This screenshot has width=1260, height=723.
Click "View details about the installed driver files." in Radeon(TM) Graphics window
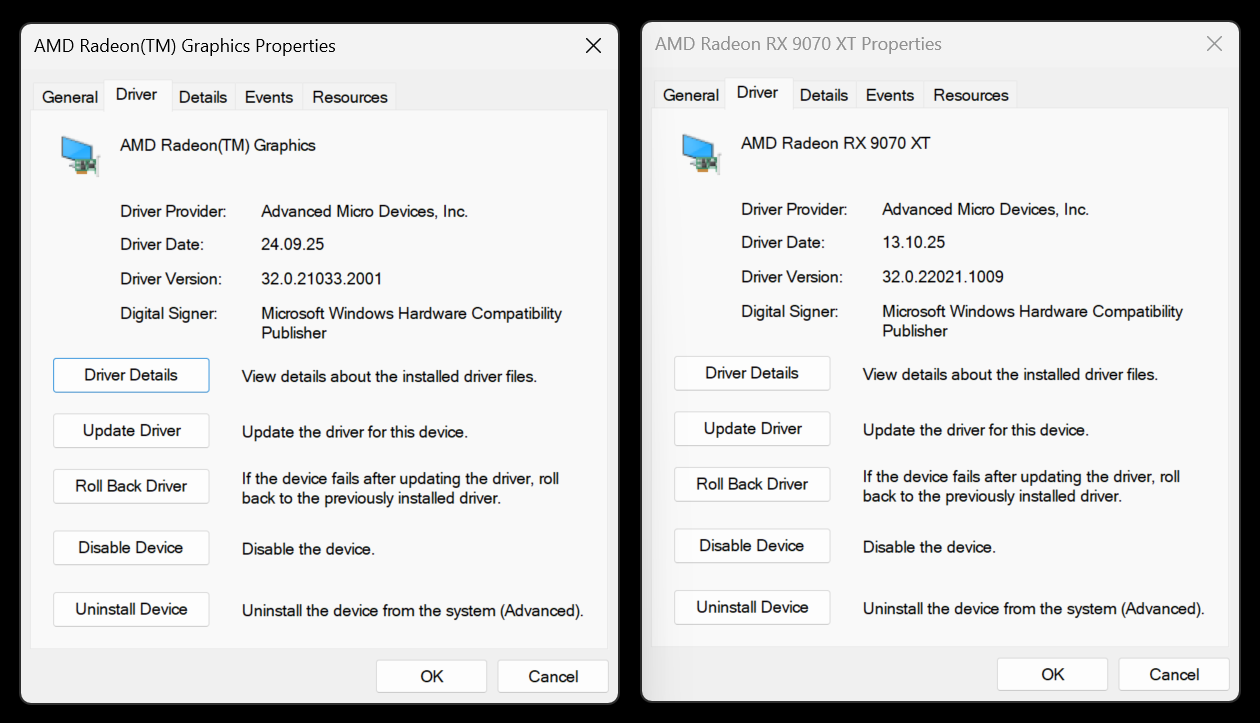click(x=390, y=377)
